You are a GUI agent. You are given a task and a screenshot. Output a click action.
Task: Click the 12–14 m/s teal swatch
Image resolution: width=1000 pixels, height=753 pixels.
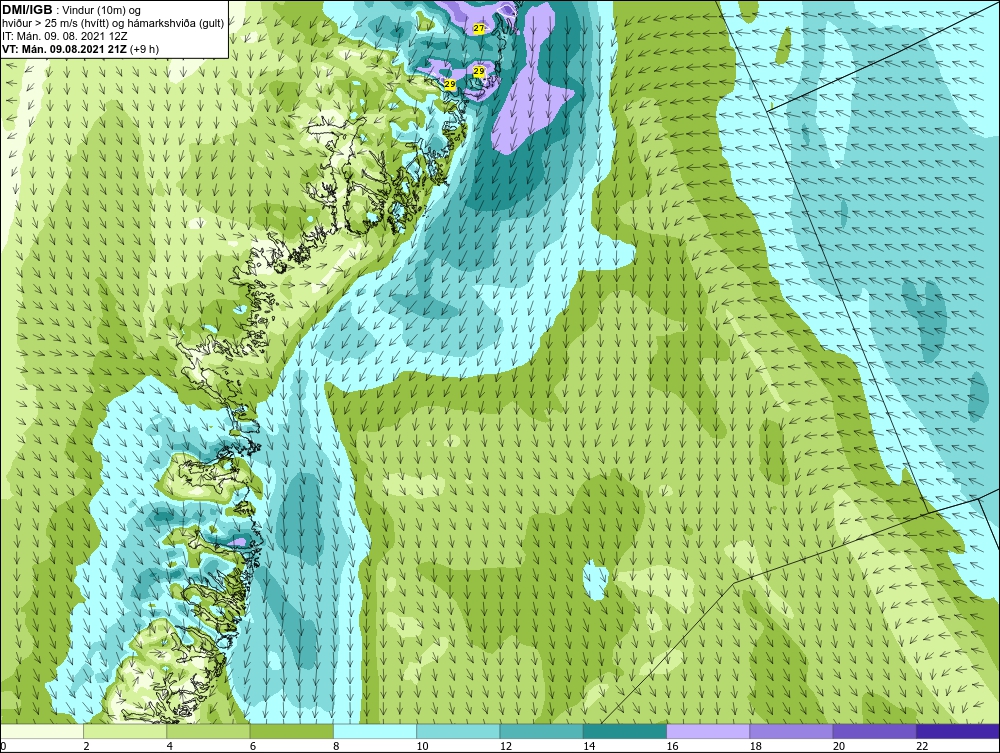pos(541,731)
